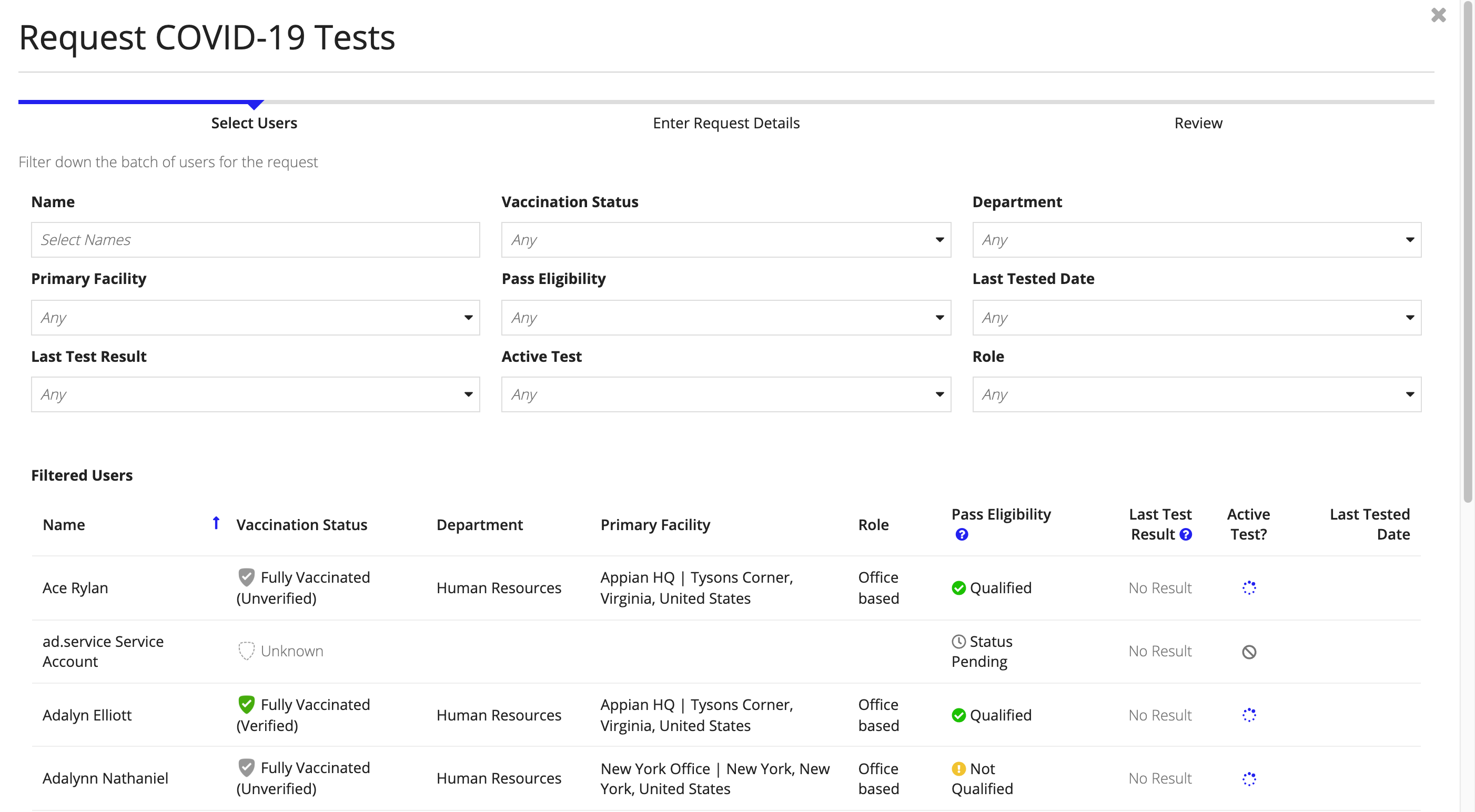Click the Status Pending clock icon
Screen dimensions: 1475x812
coord(958,642)
